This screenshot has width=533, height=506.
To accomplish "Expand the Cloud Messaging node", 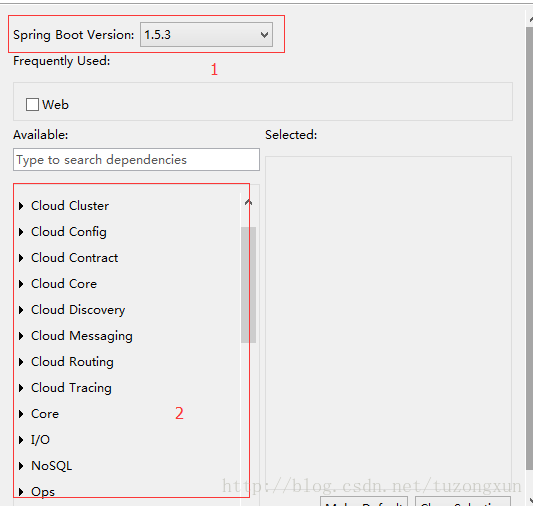I will 21,336.
